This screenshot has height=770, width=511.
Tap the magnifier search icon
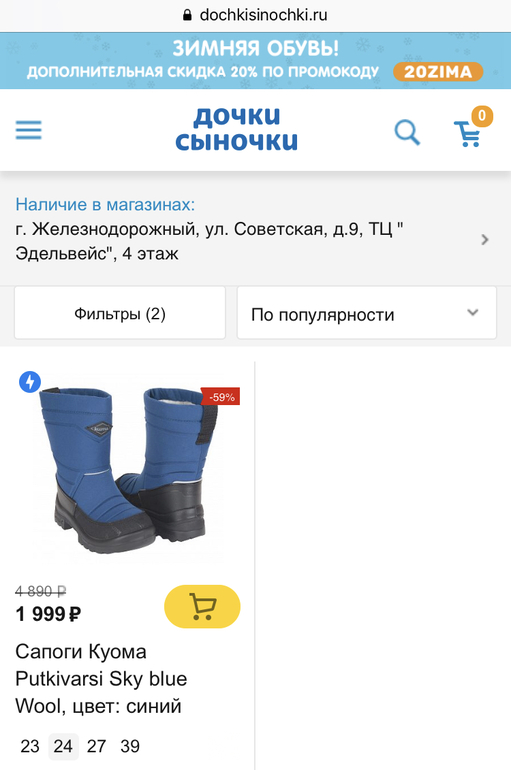click(407, 132)
